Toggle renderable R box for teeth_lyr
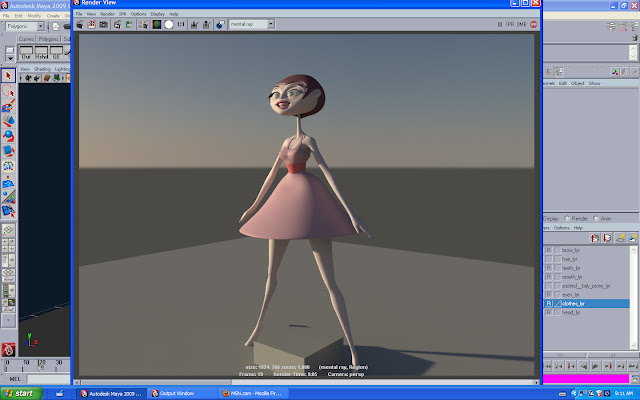 pyautogui.click(x=549, y=268)
